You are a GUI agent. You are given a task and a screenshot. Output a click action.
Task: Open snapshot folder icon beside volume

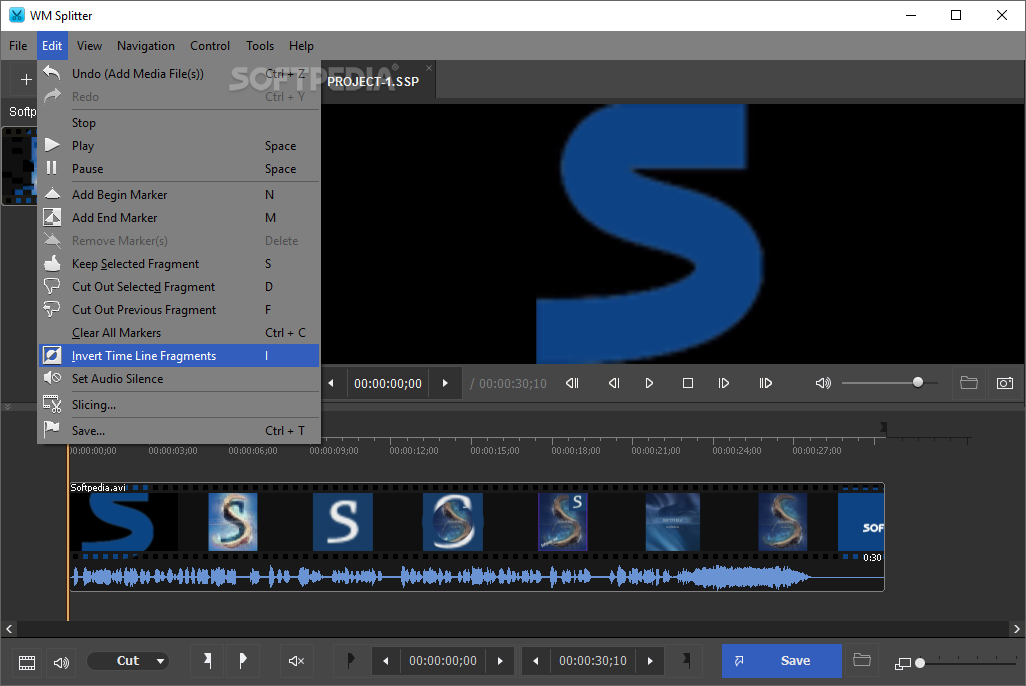point(968,383)
